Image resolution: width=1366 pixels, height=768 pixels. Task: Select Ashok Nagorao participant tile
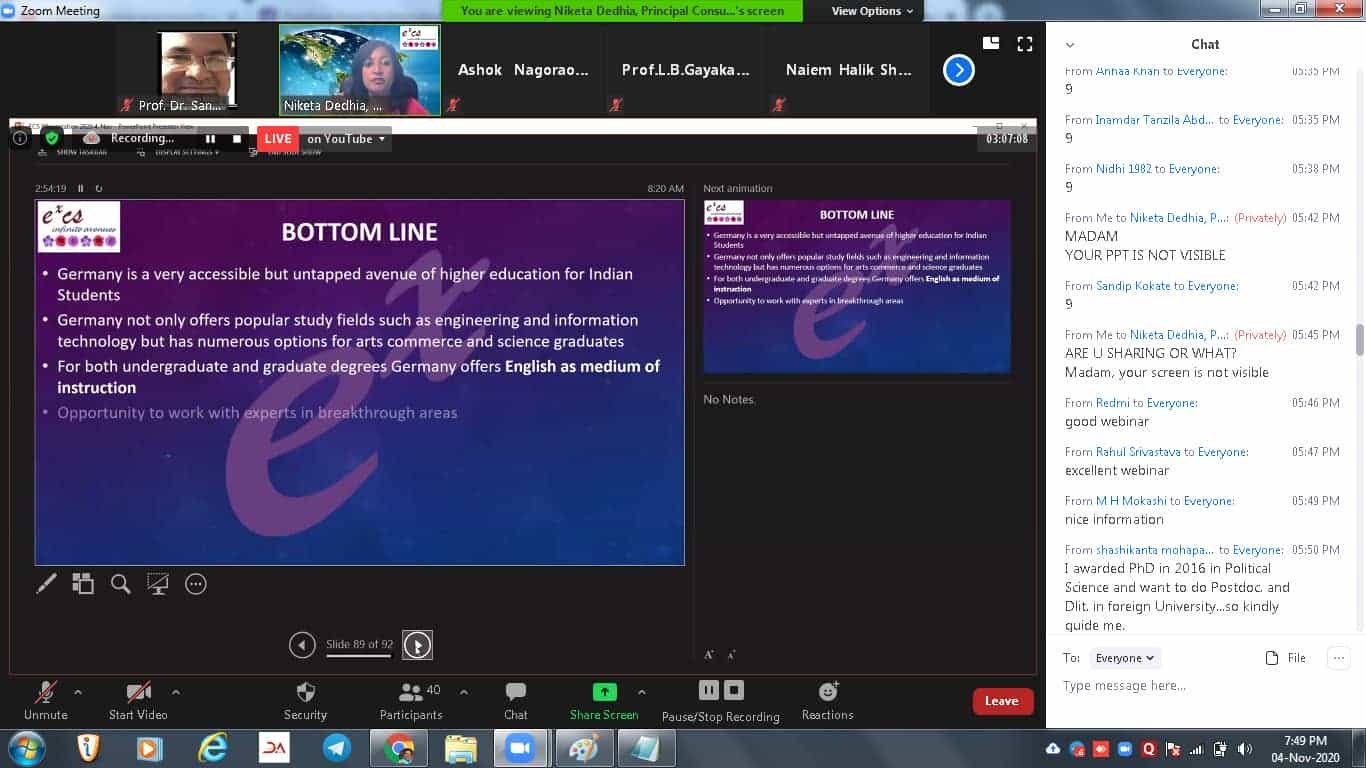tap(523, 69)
